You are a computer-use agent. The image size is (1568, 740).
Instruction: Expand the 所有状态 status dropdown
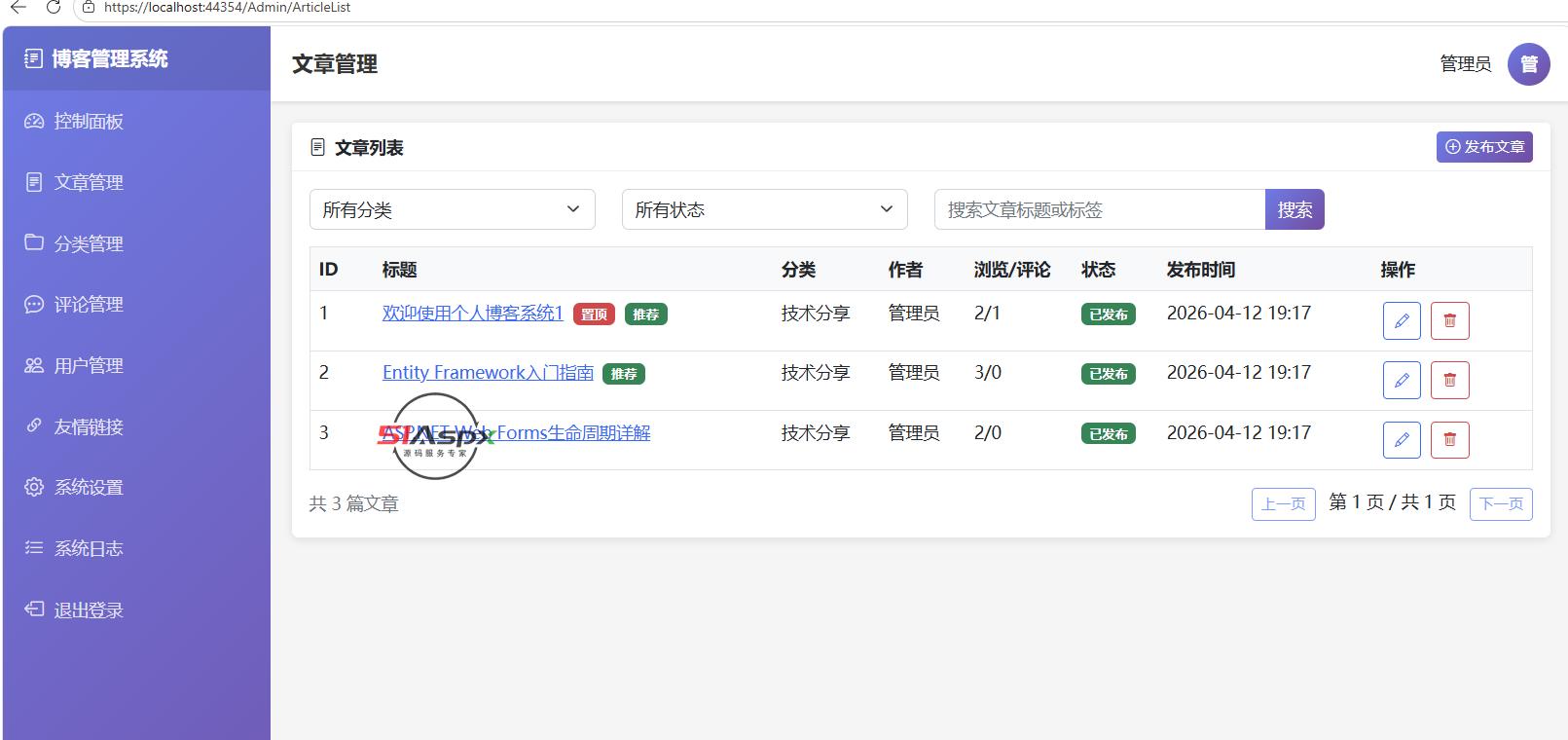point(765,209)
